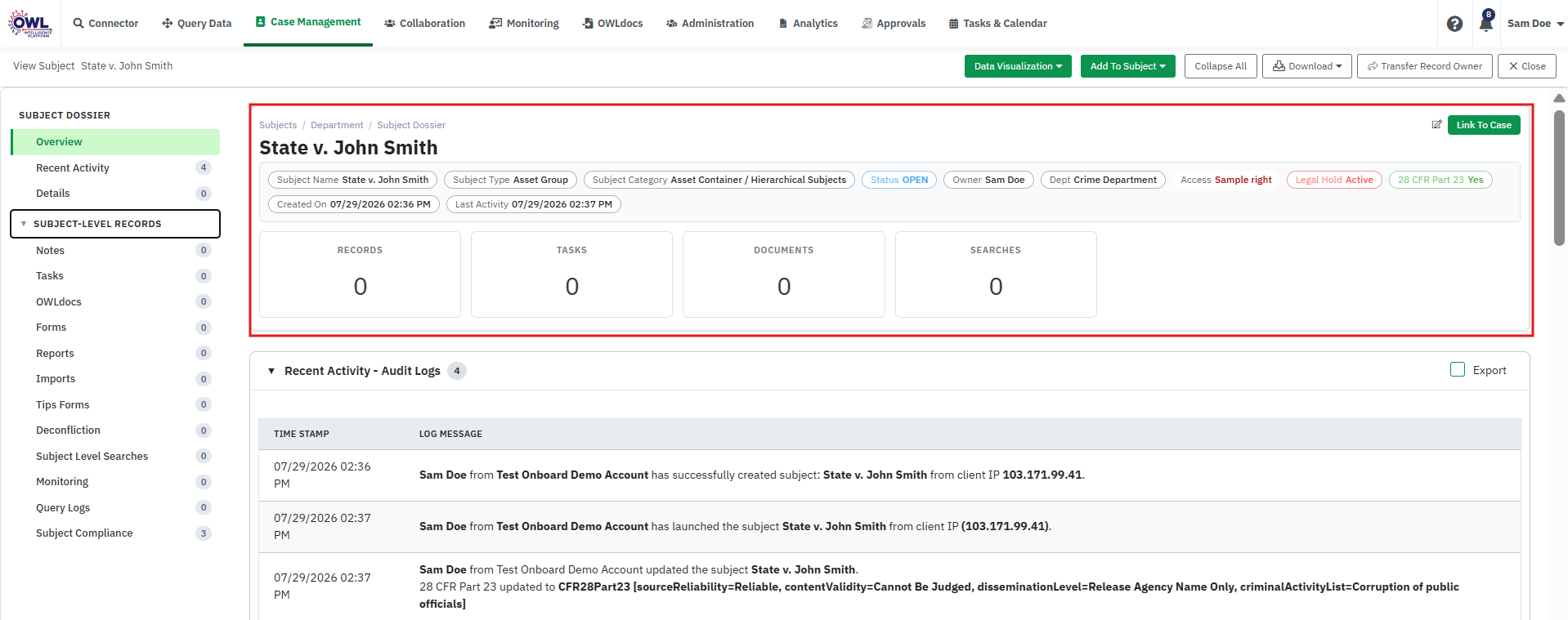Viewport: 1568px width, 620px height.
Task: Go to Department breadcrumb link
Action: tap(337, 125)
